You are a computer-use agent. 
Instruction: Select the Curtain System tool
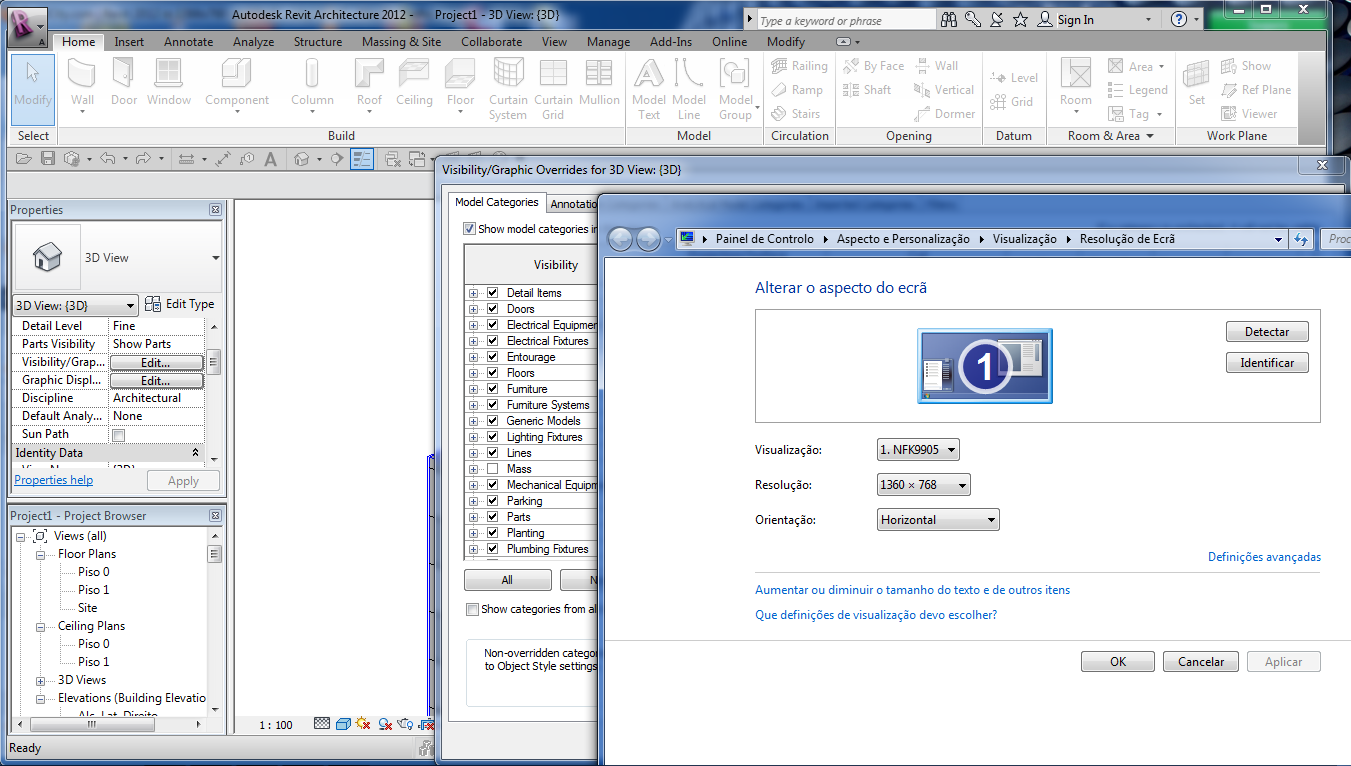point(508,89)
